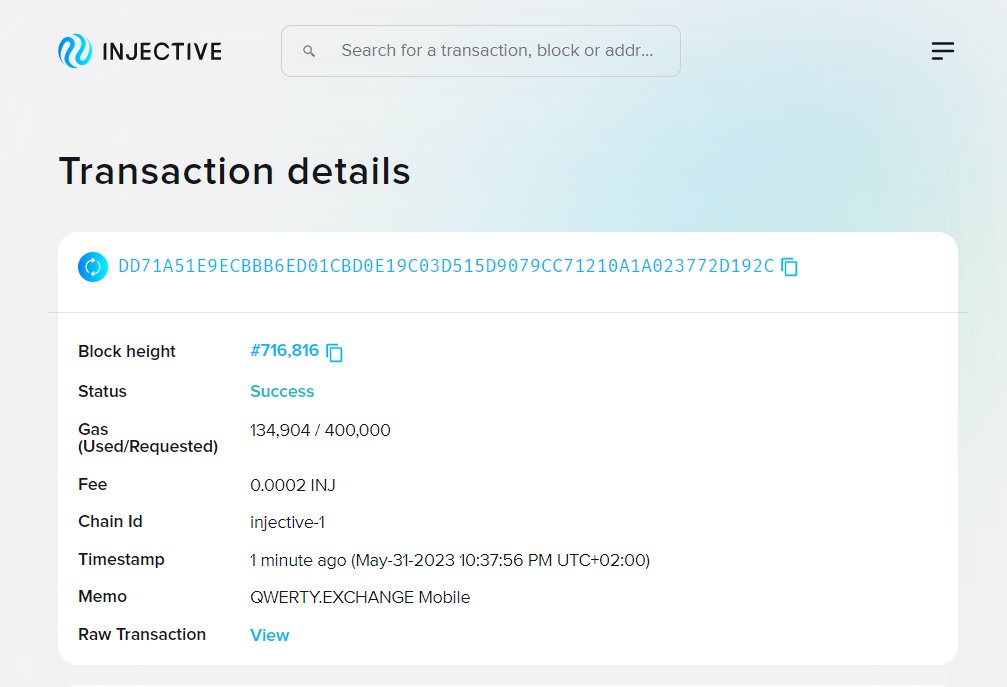Select the gas value 134,904 / 400,000

pyautogui.click(x=320, y=430)
